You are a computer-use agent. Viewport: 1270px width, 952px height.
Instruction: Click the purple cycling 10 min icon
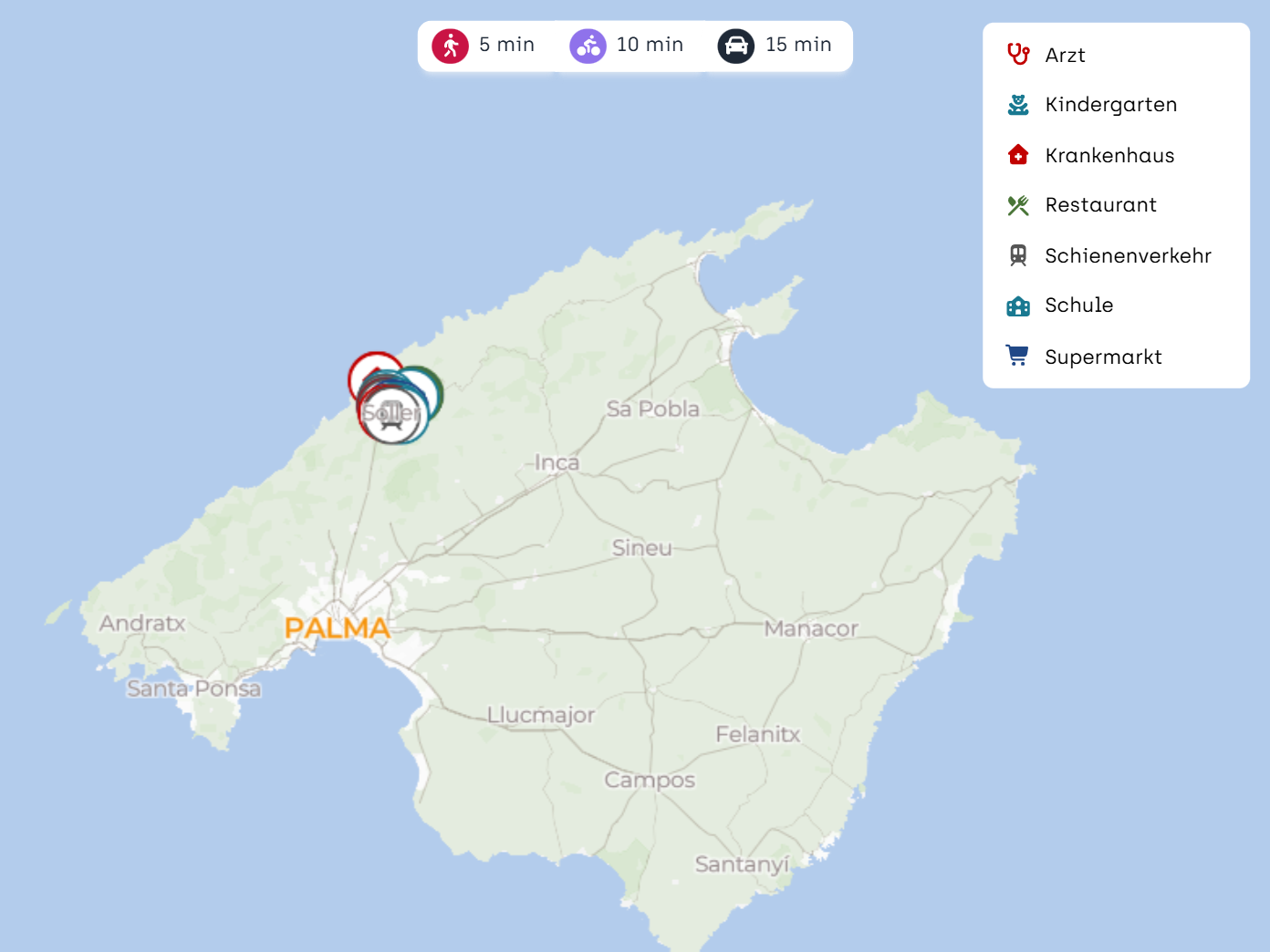pos(588,46)
